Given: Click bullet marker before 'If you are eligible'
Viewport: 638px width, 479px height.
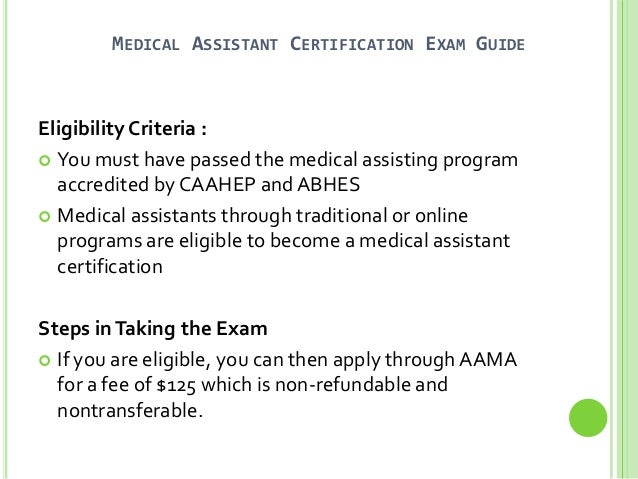Looking at the screenshot, I should 43,359.
